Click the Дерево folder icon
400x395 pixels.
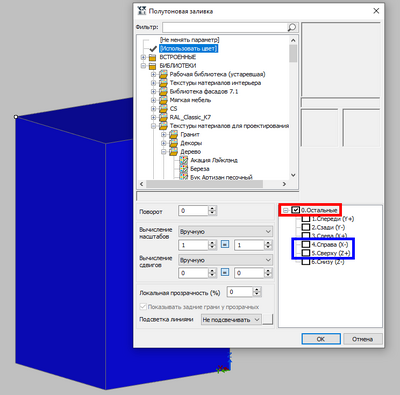(173, 152)
